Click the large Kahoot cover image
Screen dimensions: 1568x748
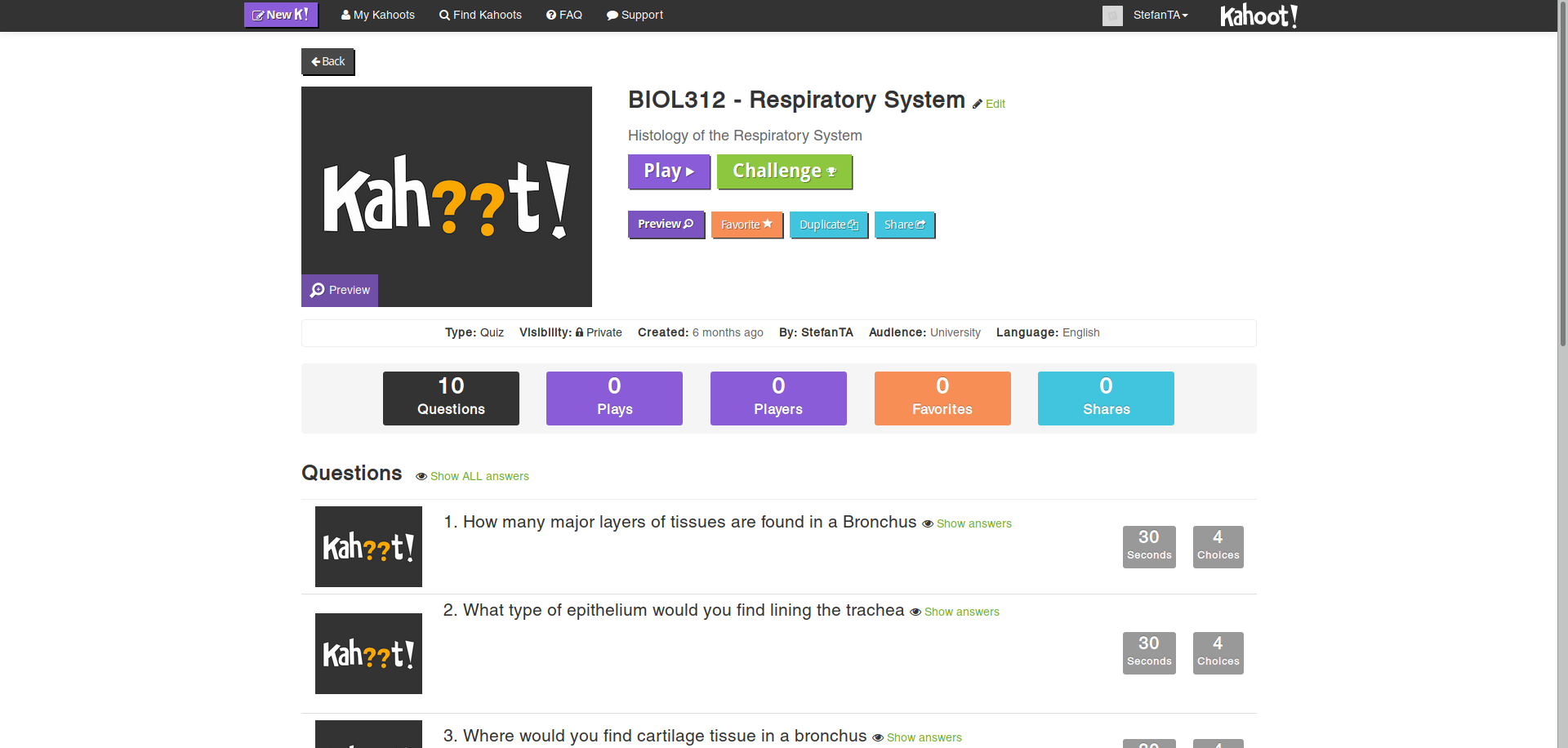447,197
